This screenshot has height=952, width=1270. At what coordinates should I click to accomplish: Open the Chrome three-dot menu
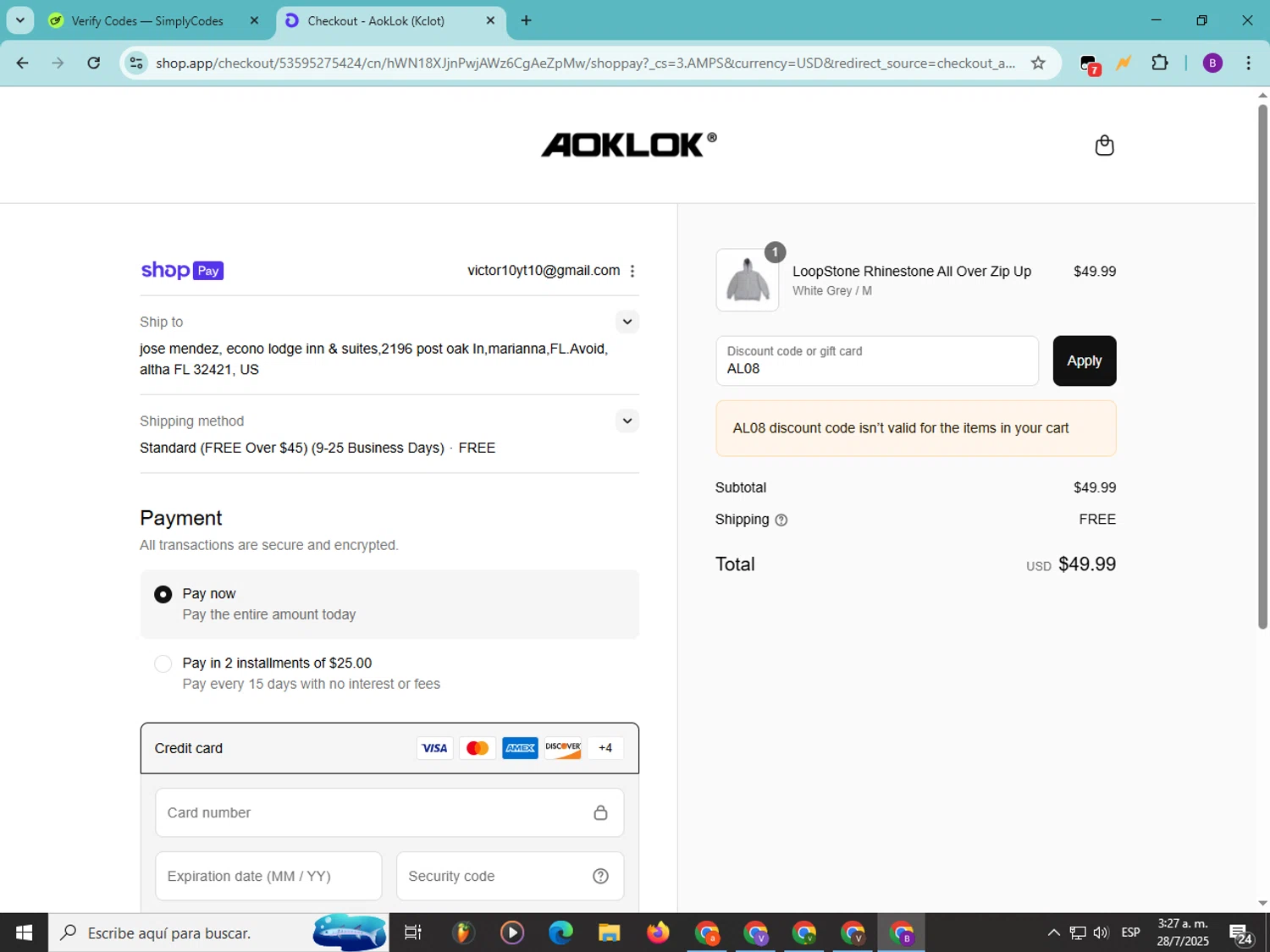[x=1248, y=63]
